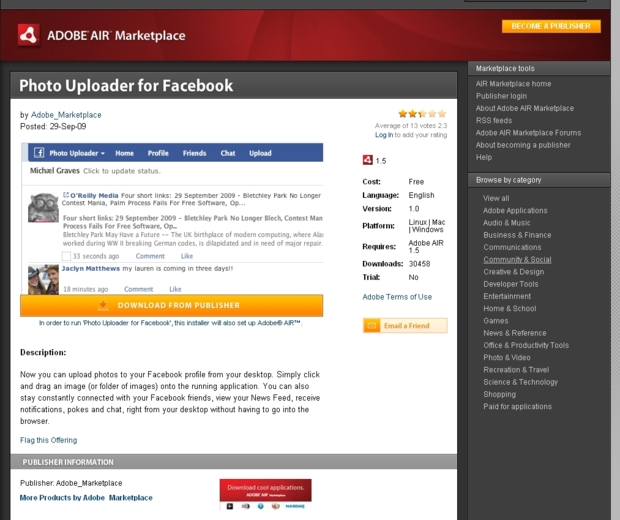Image resolution: width=620 pixels, height=520 pixels.
Task: Browse Paid for applications category
Action: (517, 407)
